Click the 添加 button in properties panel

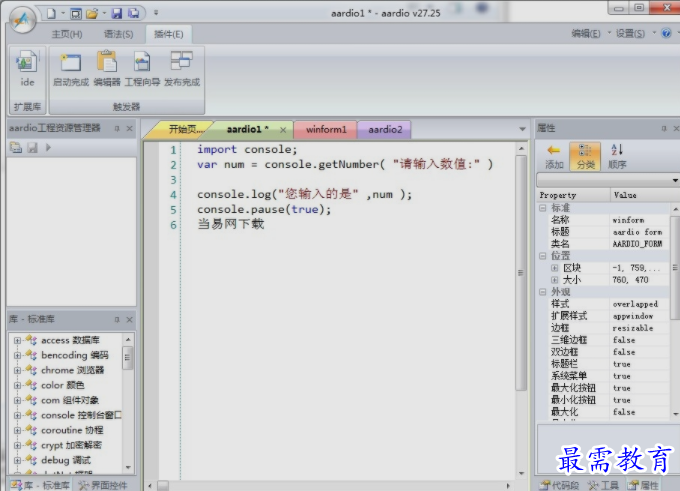point(554,156)
